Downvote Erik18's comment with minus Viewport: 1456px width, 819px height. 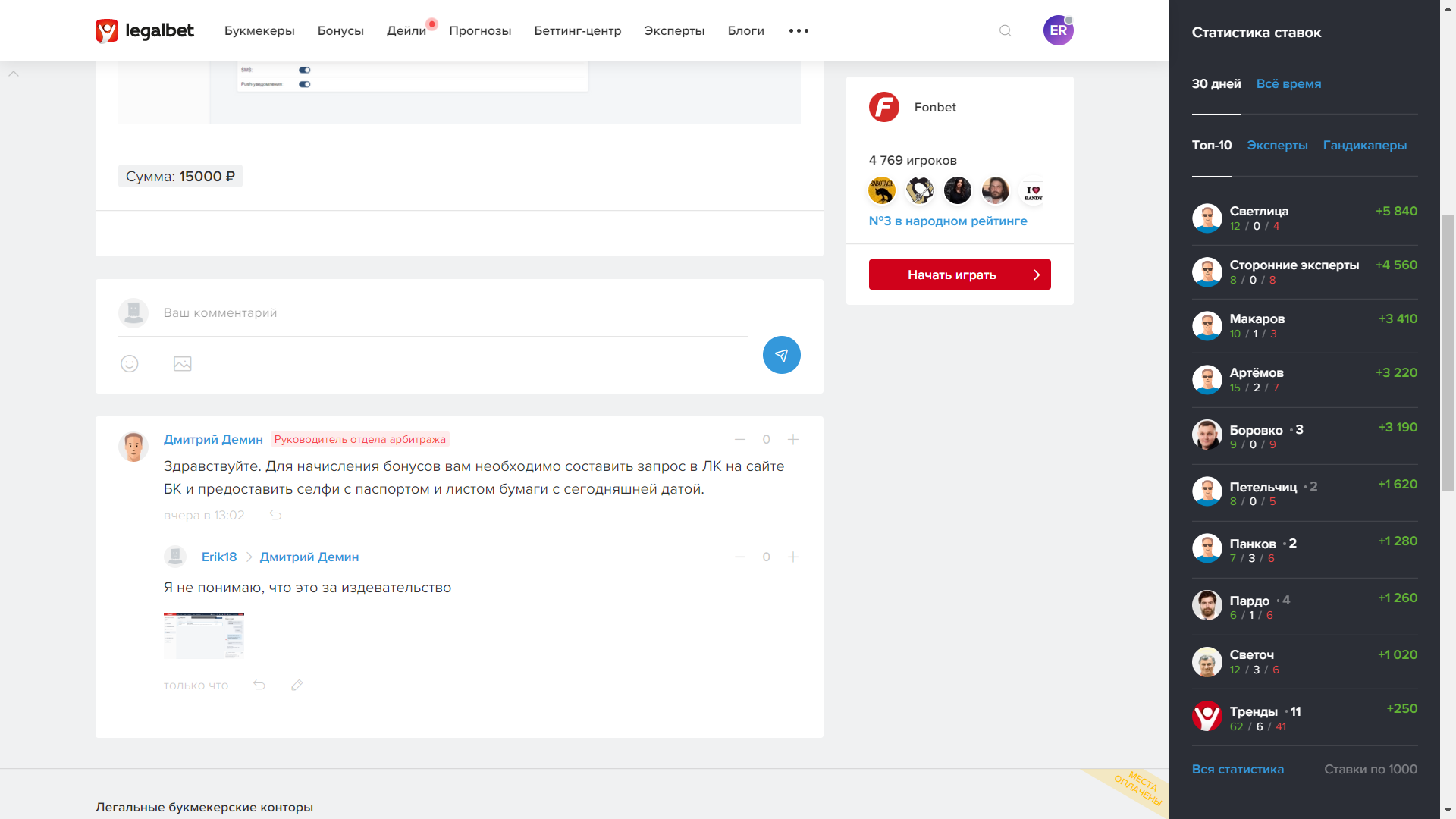pyautogui.click(x=740, y=557)
